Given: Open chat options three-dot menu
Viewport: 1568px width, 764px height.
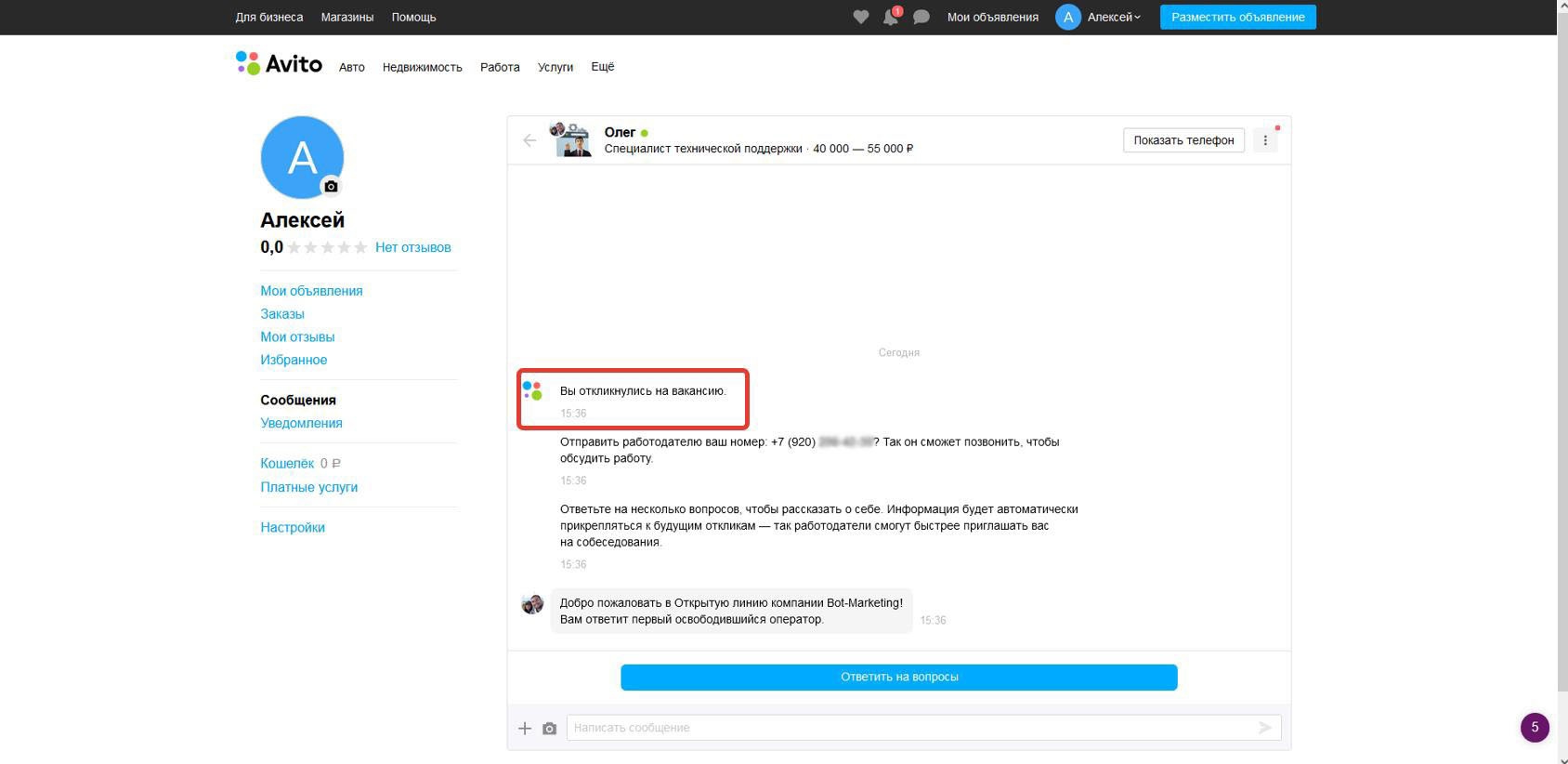Looking at the screenshot, I should click(1264, 140).
